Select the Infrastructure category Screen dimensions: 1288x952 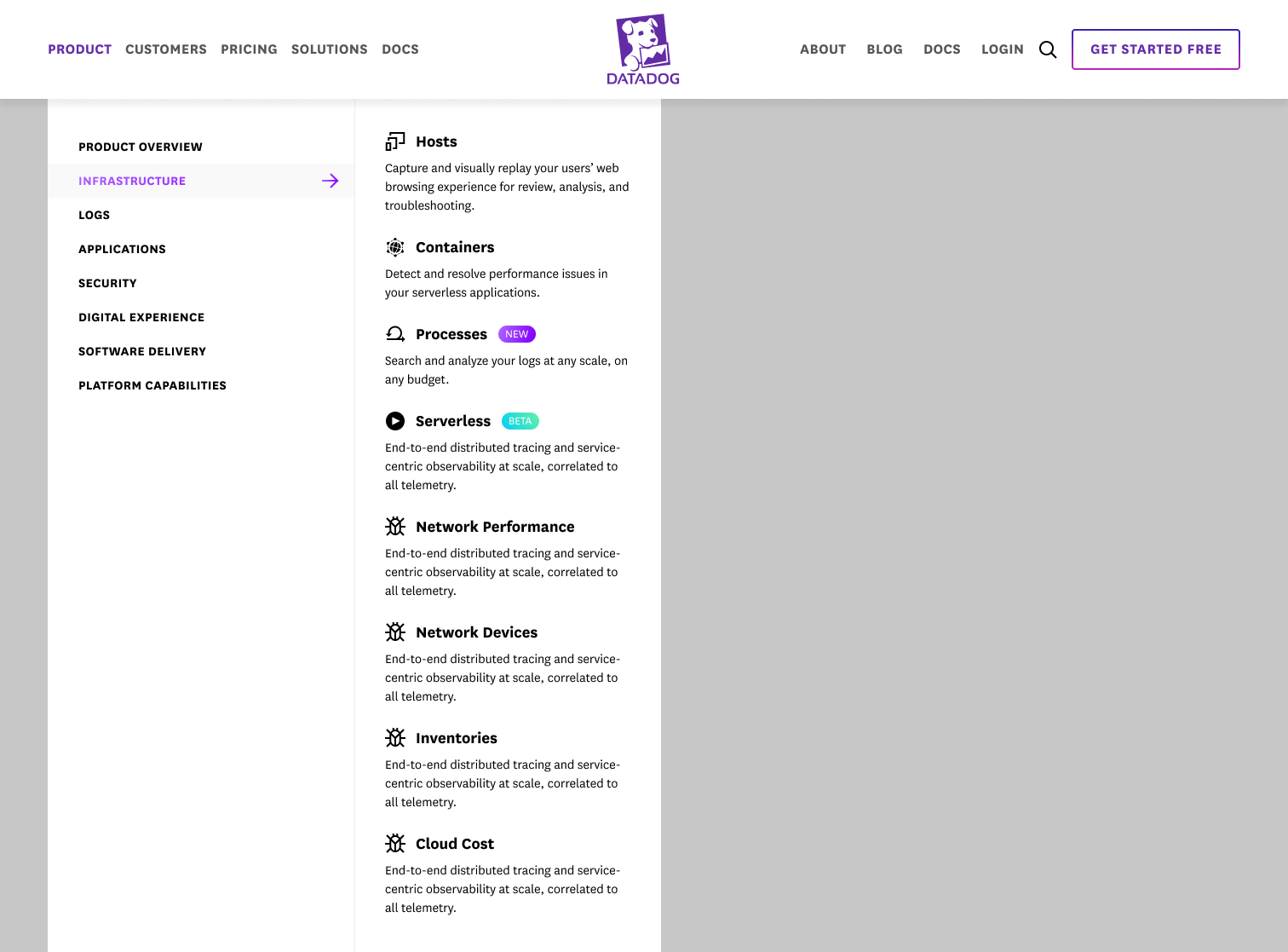pos(201,181)
